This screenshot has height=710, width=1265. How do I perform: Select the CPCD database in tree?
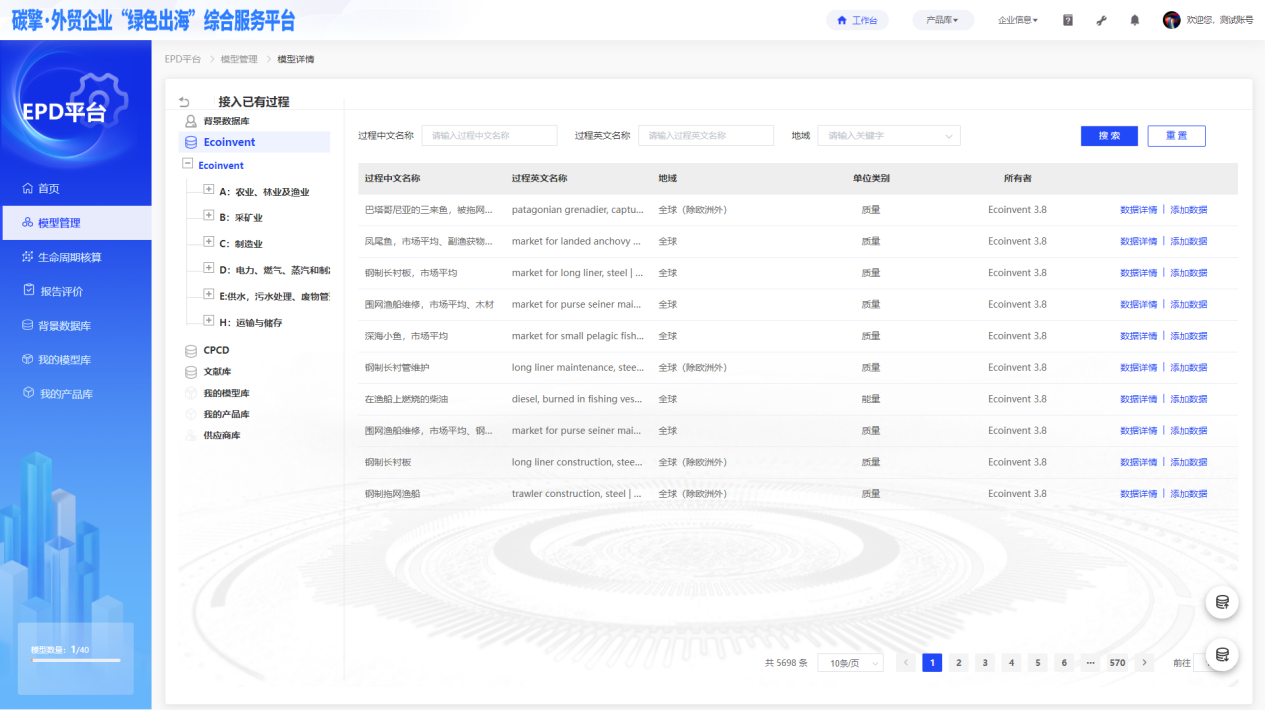pos(216,350)
